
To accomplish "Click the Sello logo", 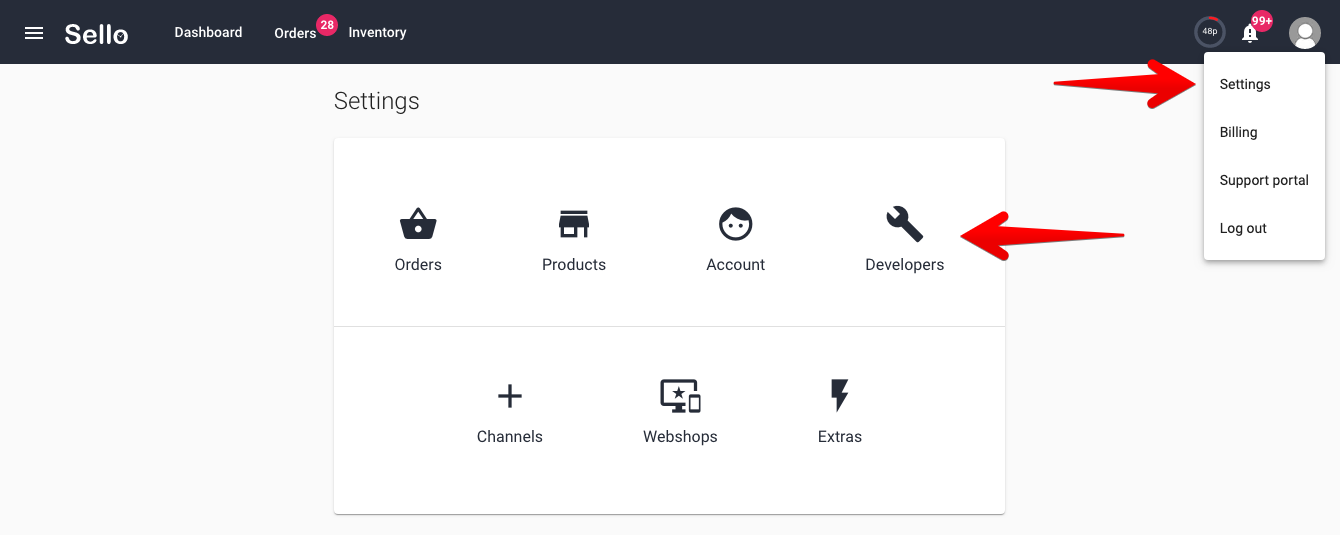I will [96, 33].
